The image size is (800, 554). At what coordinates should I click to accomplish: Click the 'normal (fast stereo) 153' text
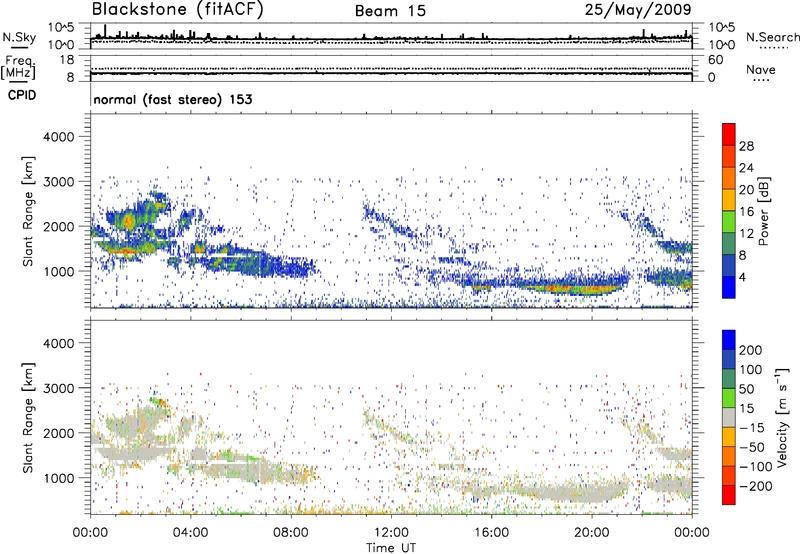pos(173,99)
